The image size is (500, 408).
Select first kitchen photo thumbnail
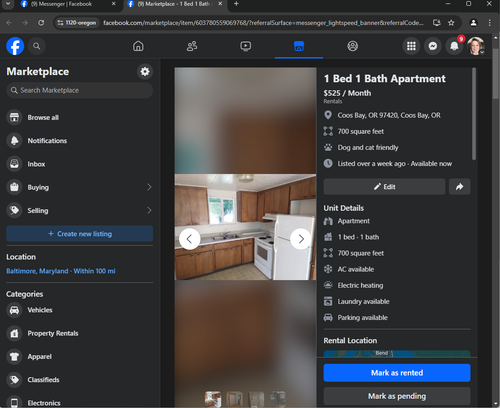213,399
